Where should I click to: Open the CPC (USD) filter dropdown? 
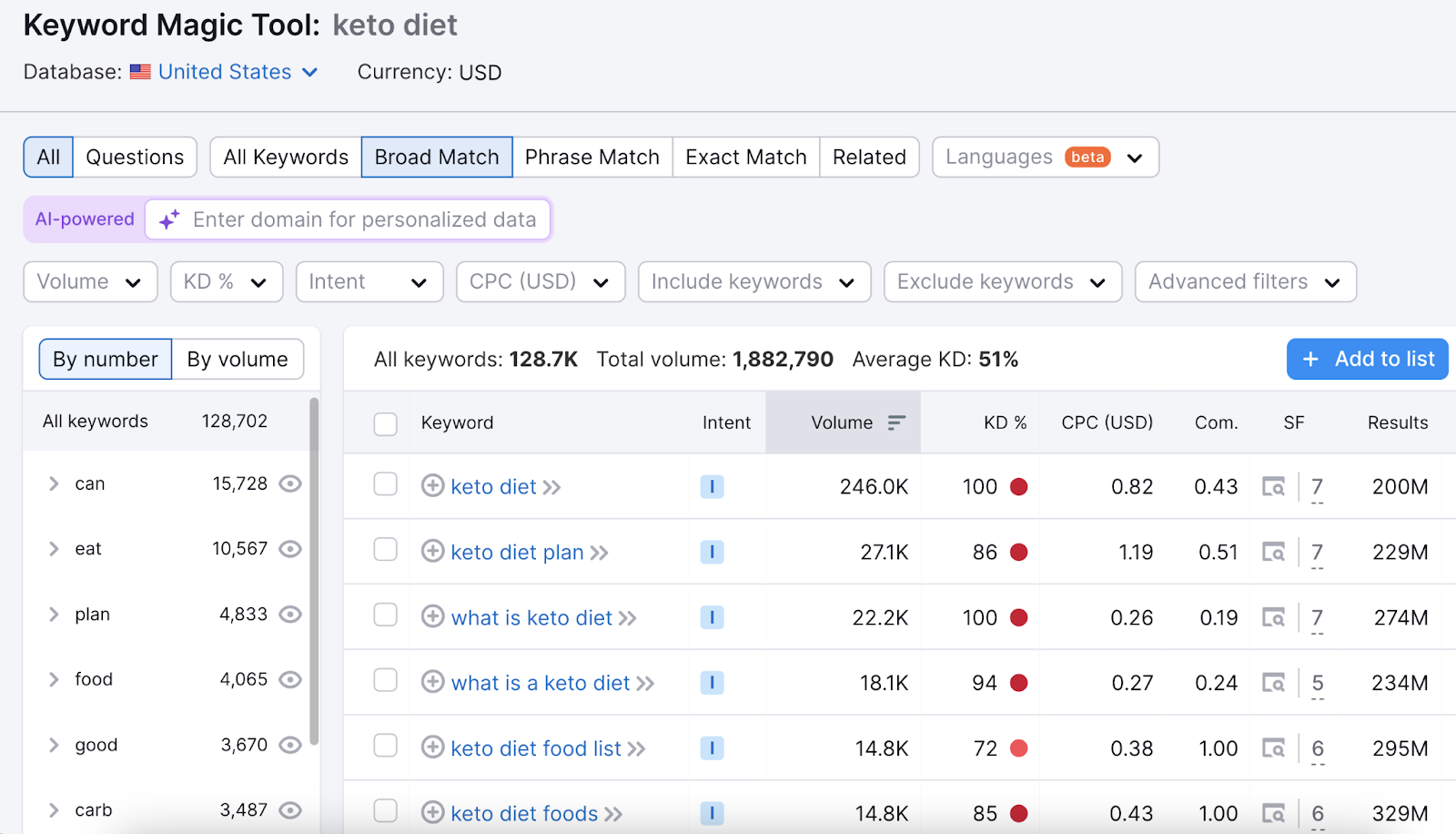539,281
